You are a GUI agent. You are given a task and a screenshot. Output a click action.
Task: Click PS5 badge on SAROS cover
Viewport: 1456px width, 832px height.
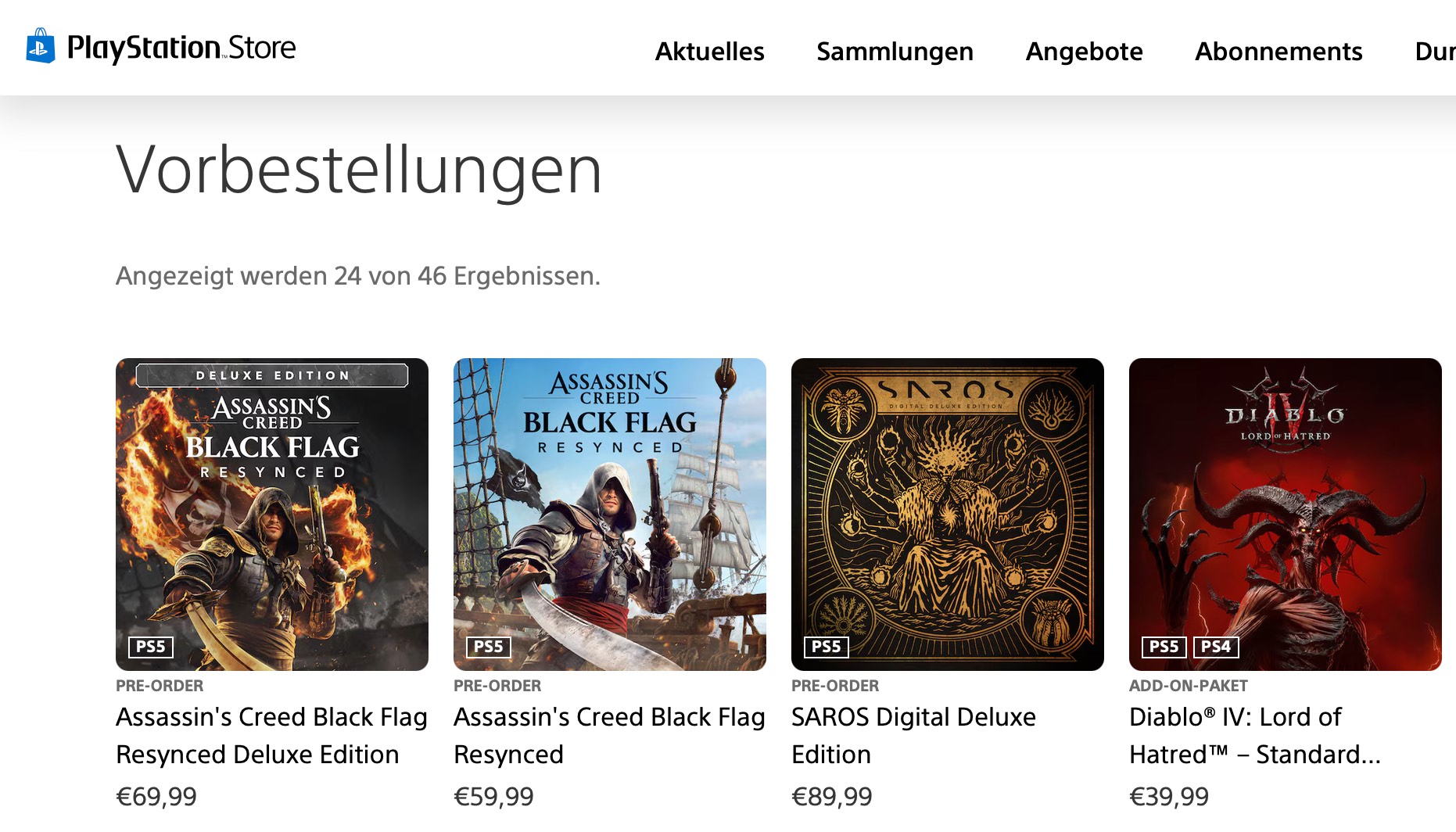click(x=827, y=647)
